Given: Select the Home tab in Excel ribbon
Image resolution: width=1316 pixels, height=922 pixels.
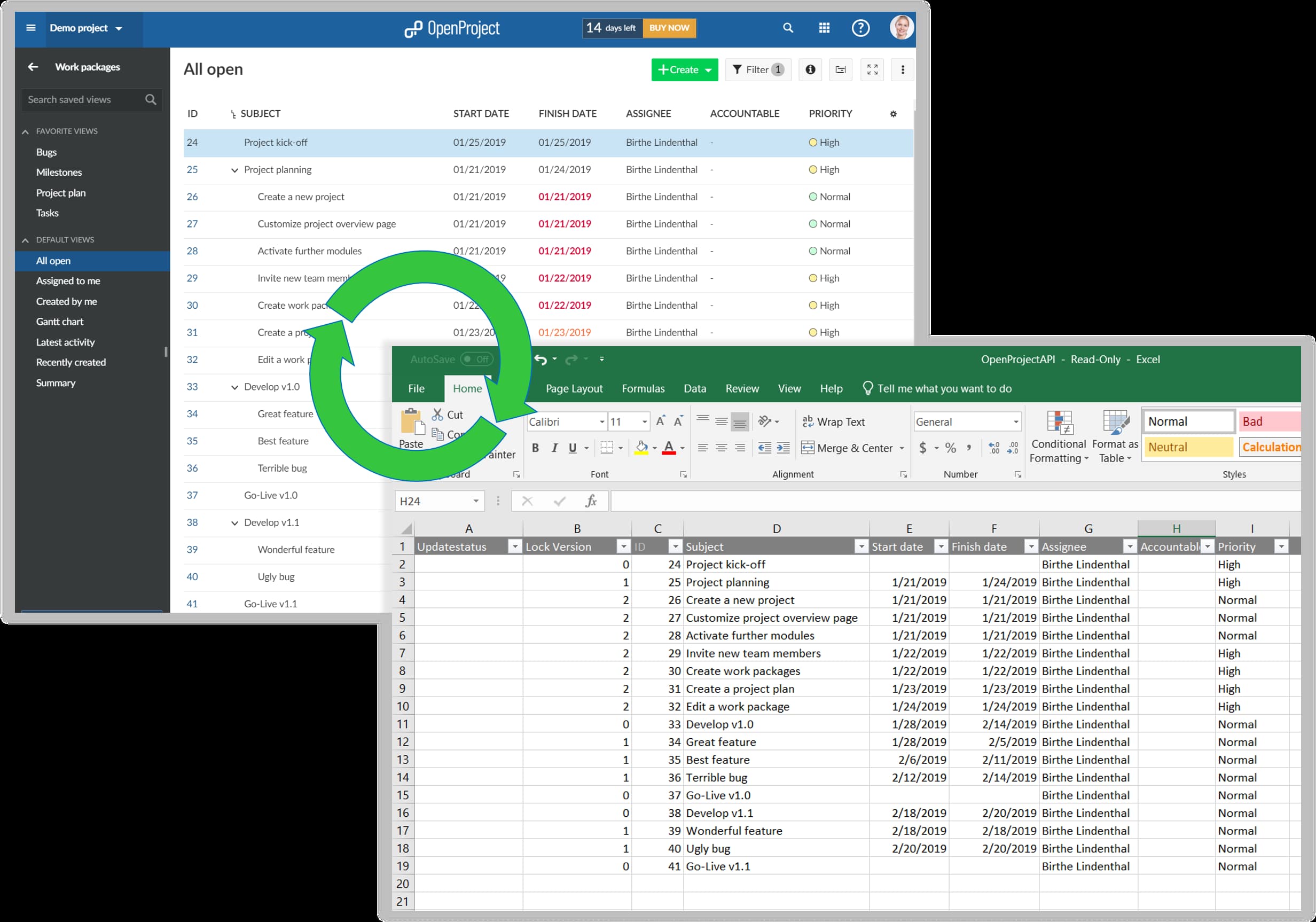Looking at the screenshot, I should pyautogui.click(x=466, y=387).
